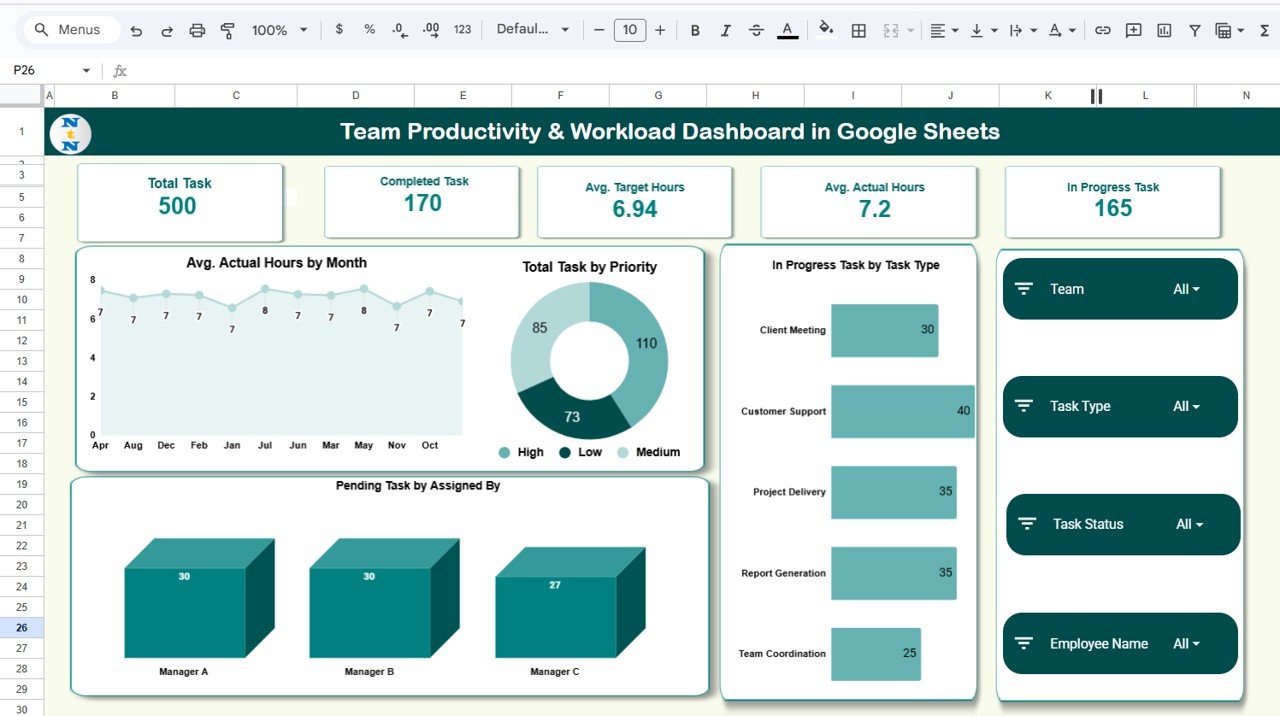Open the Team filter dropdown
The height and width of the screenshot is (716, 1280).
pos(1186,289)
